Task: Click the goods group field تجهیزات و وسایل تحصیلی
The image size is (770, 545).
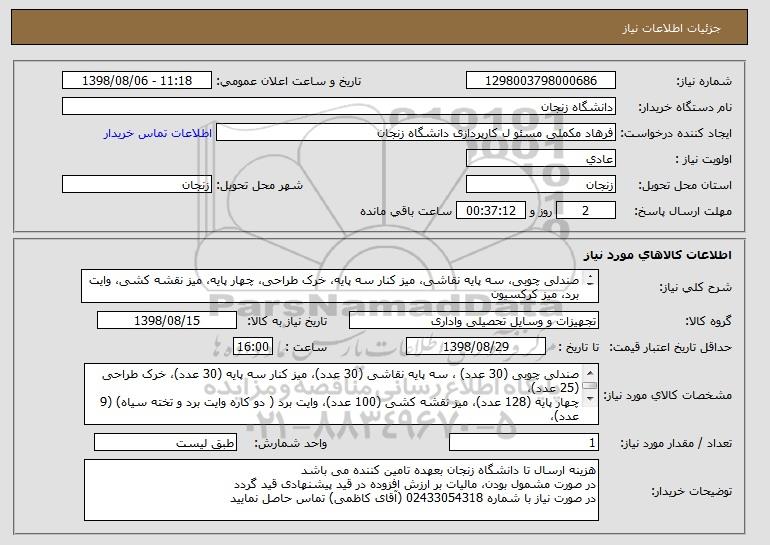Action: tap(474, 321)
